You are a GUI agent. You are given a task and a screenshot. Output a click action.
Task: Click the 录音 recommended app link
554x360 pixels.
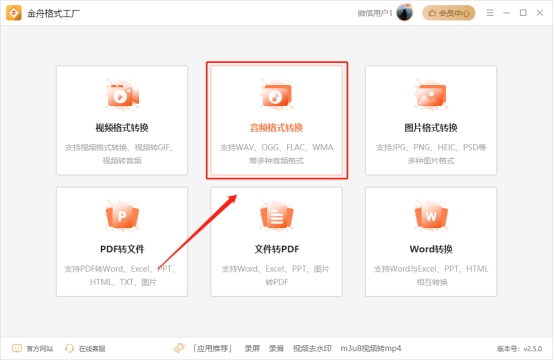[x=276, y=349]
